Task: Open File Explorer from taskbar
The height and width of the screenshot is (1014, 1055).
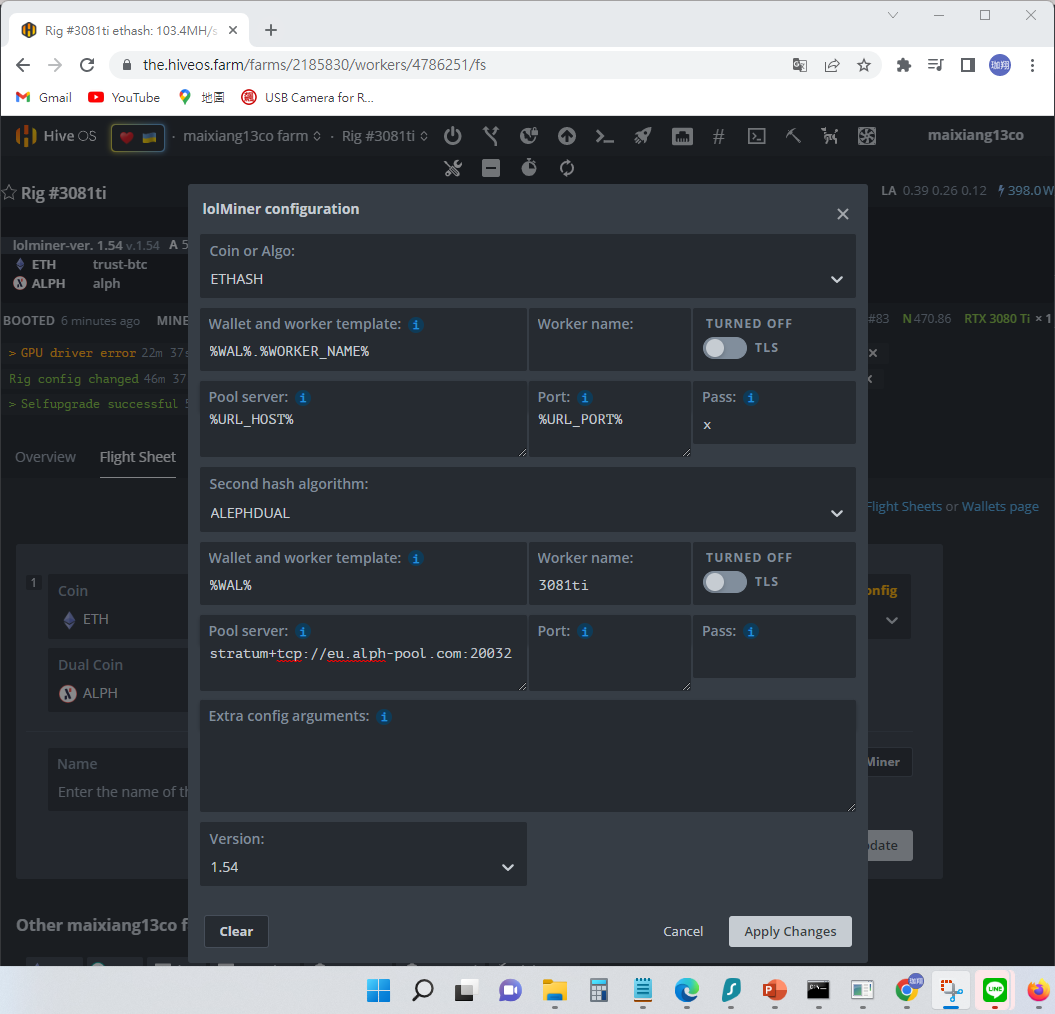Action: pyautogui.click(x=555, y=990)
